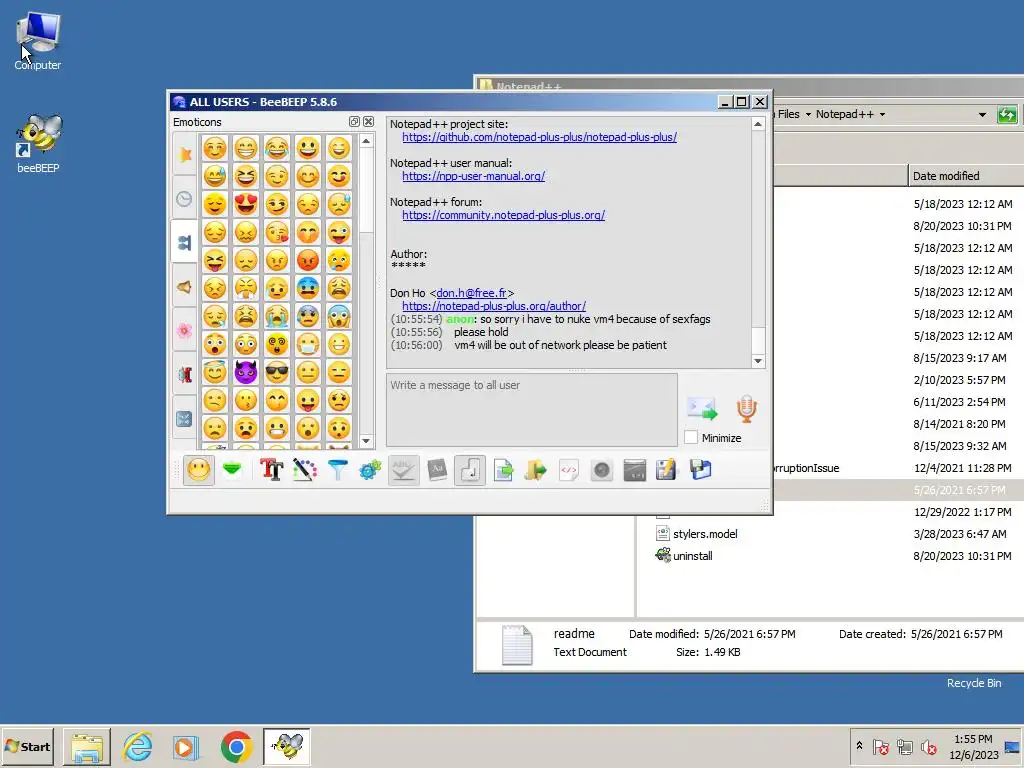Click the emoticon list scroll-up arrow
Screen dimensions: 1024x768
coord(366,140)
